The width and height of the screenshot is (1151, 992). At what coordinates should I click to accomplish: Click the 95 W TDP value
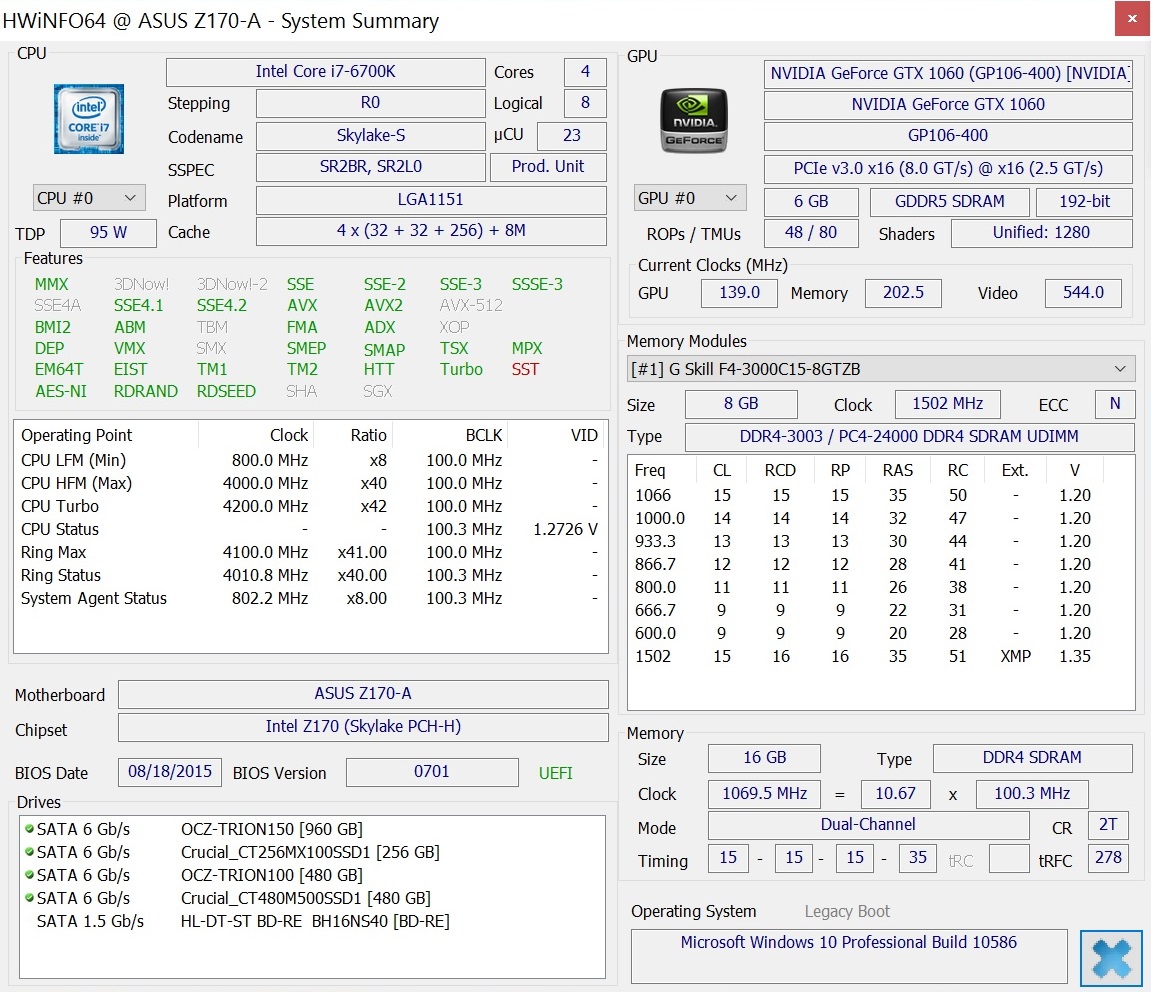point(108,233)
